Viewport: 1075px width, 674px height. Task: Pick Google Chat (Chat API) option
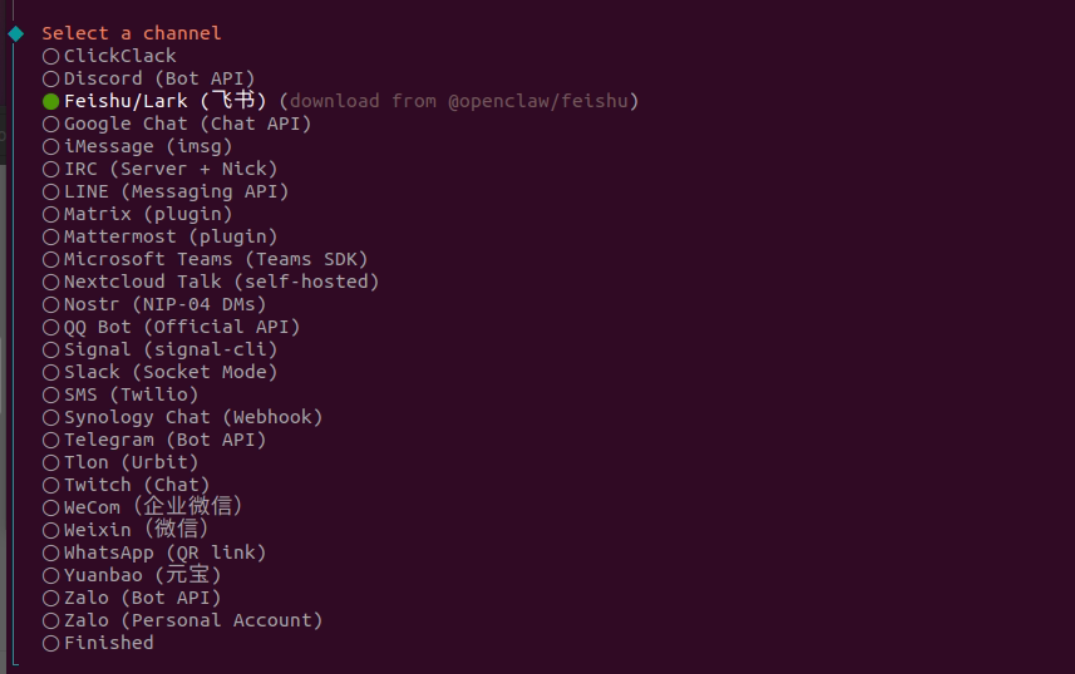pyautogui.click(x=177, y=124)
